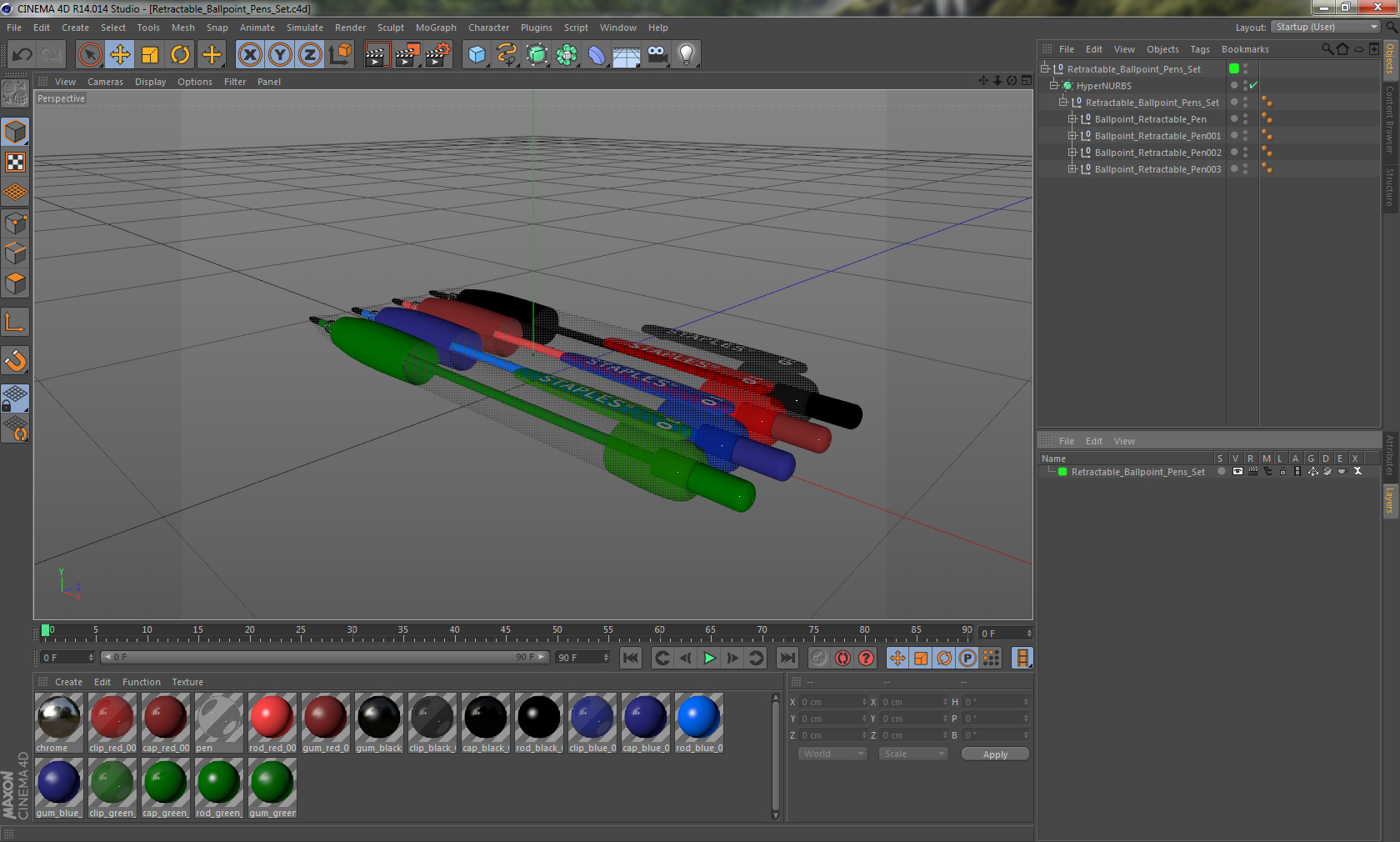
Task: Toggle layer view visibility for Retractable_Ballpoint_Pens_Set
Action: (x=1237, y=472)
